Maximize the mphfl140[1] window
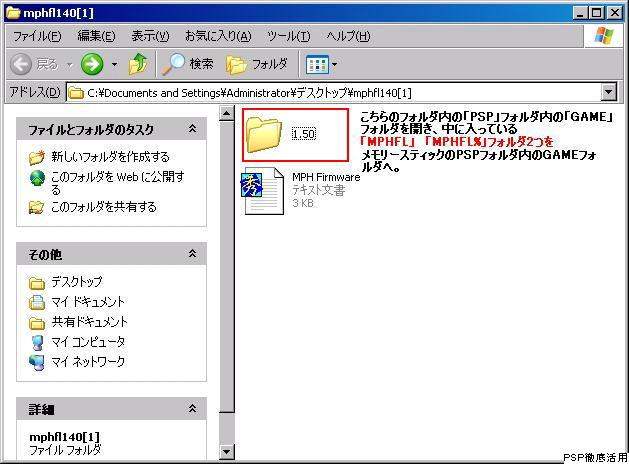The width and height of the screenshot is (629, 464). click(597, 13)
